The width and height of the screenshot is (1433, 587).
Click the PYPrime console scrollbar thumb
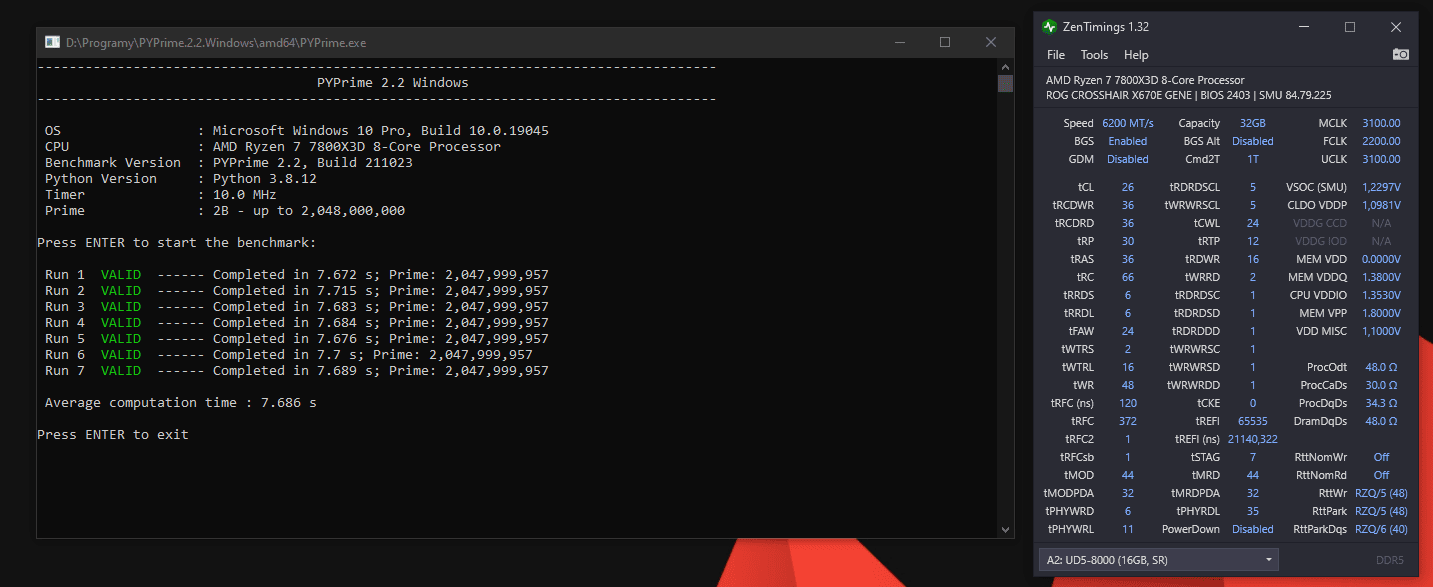1006,83
